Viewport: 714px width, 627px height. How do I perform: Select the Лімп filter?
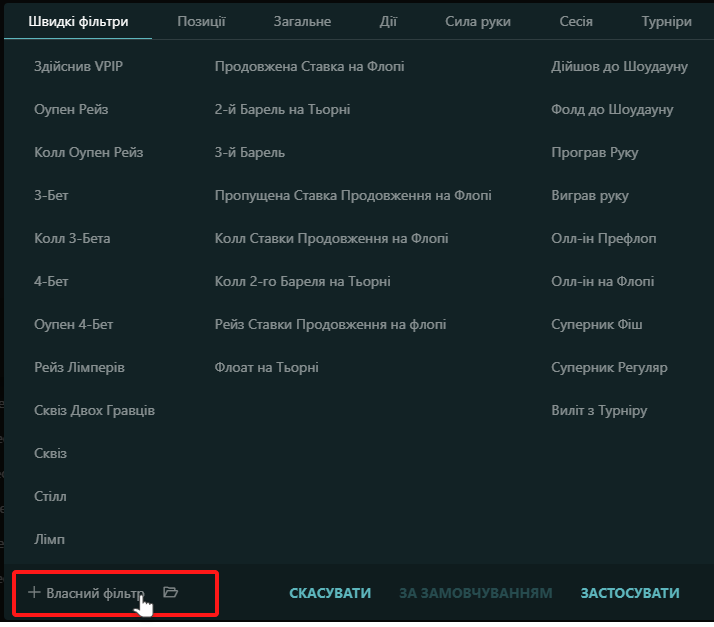(49, 540)
